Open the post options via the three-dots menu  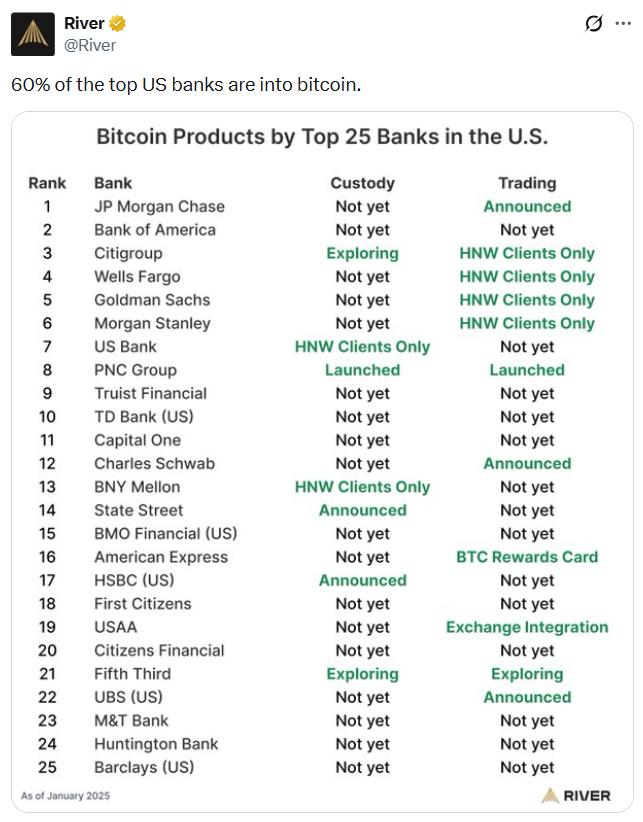point(624,22)
